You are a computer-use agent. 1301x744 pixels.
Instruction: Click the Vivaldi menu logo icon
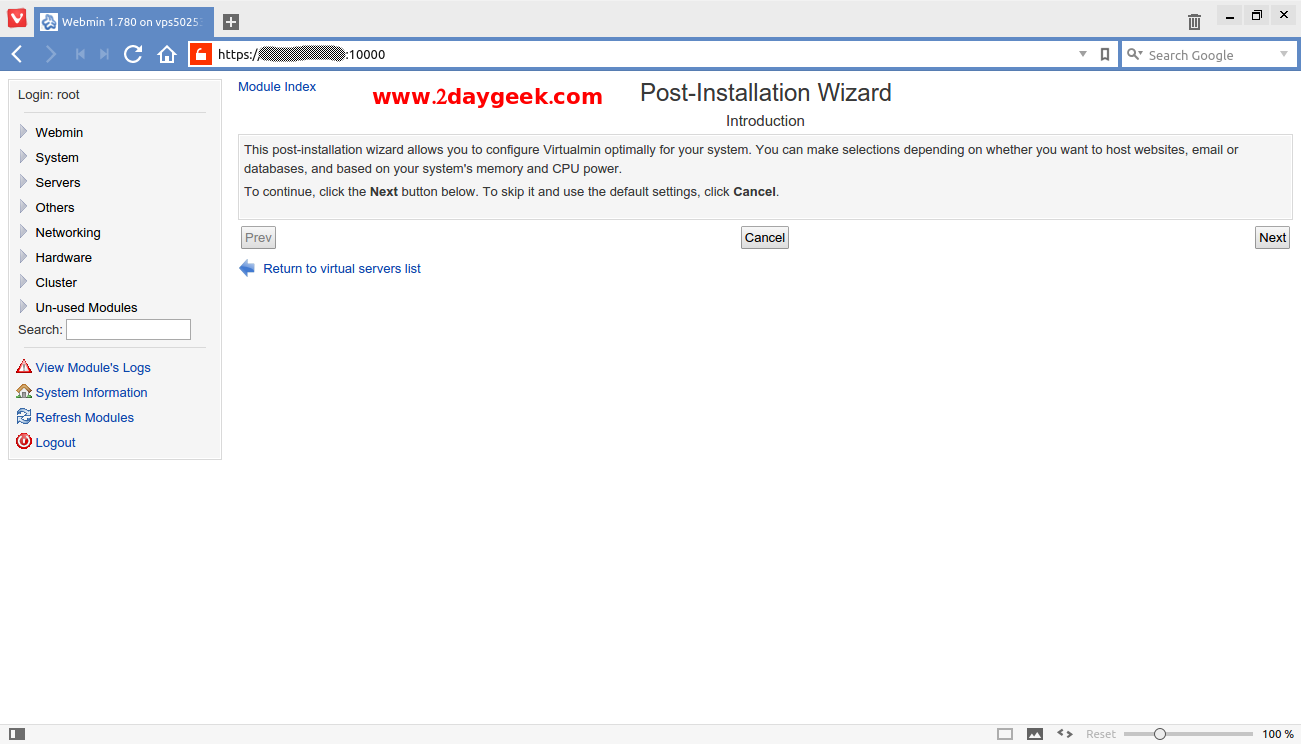point(17,18)
